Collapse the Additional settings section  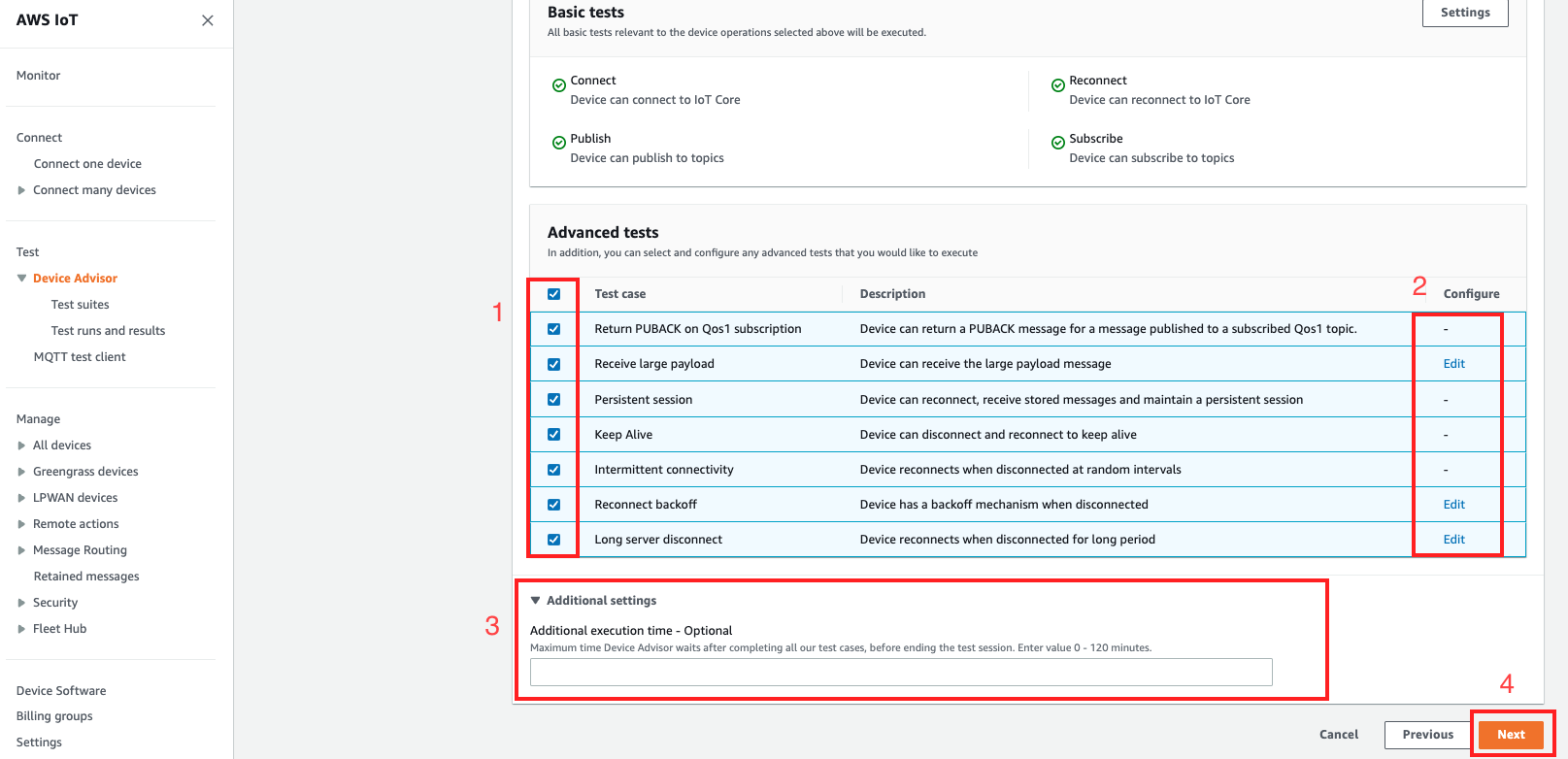535,601
